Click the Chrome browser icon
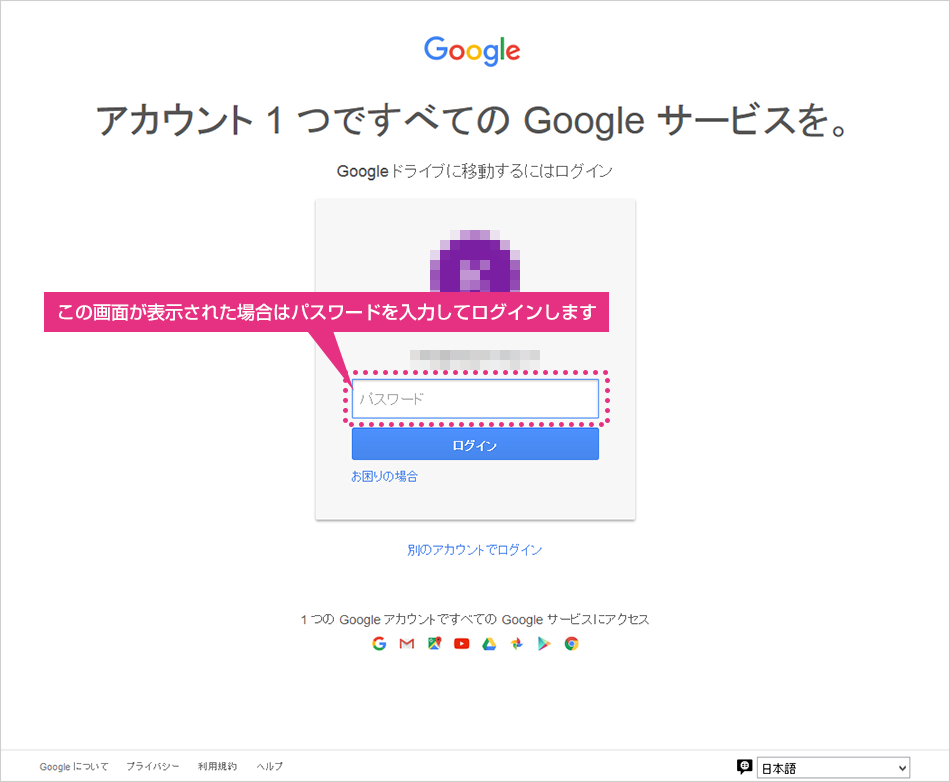The width and height of the screenshot is (950, 782). tap(571, 644)
